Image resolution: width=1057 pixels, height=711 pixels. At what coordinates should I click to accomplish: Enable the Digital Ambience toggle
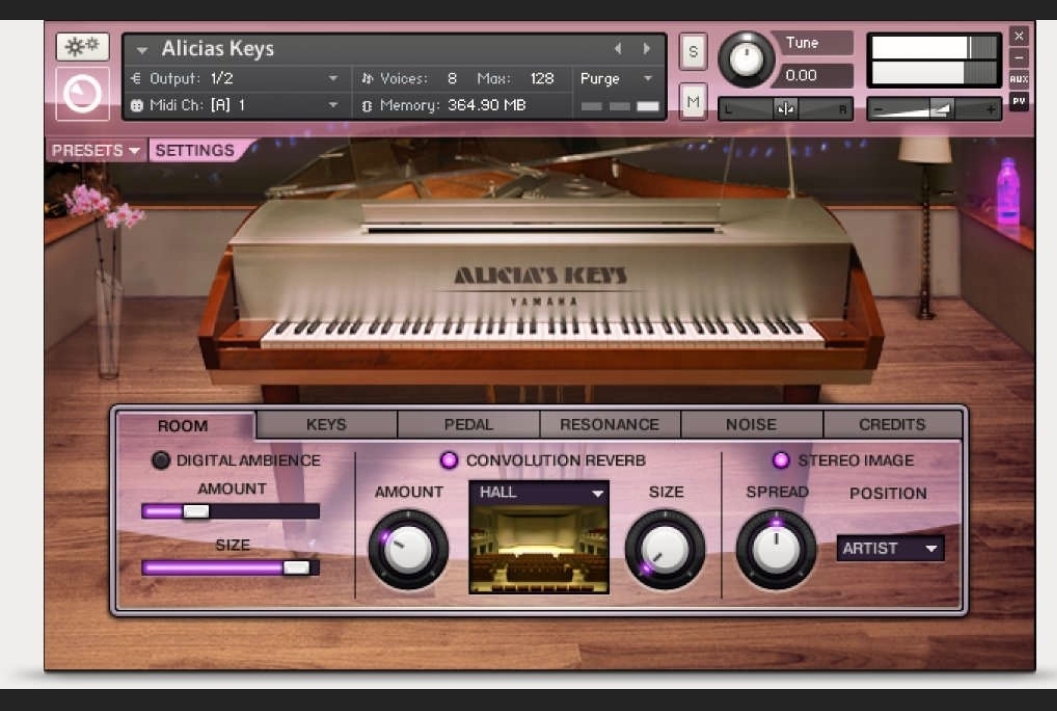(x=160, y=460)
